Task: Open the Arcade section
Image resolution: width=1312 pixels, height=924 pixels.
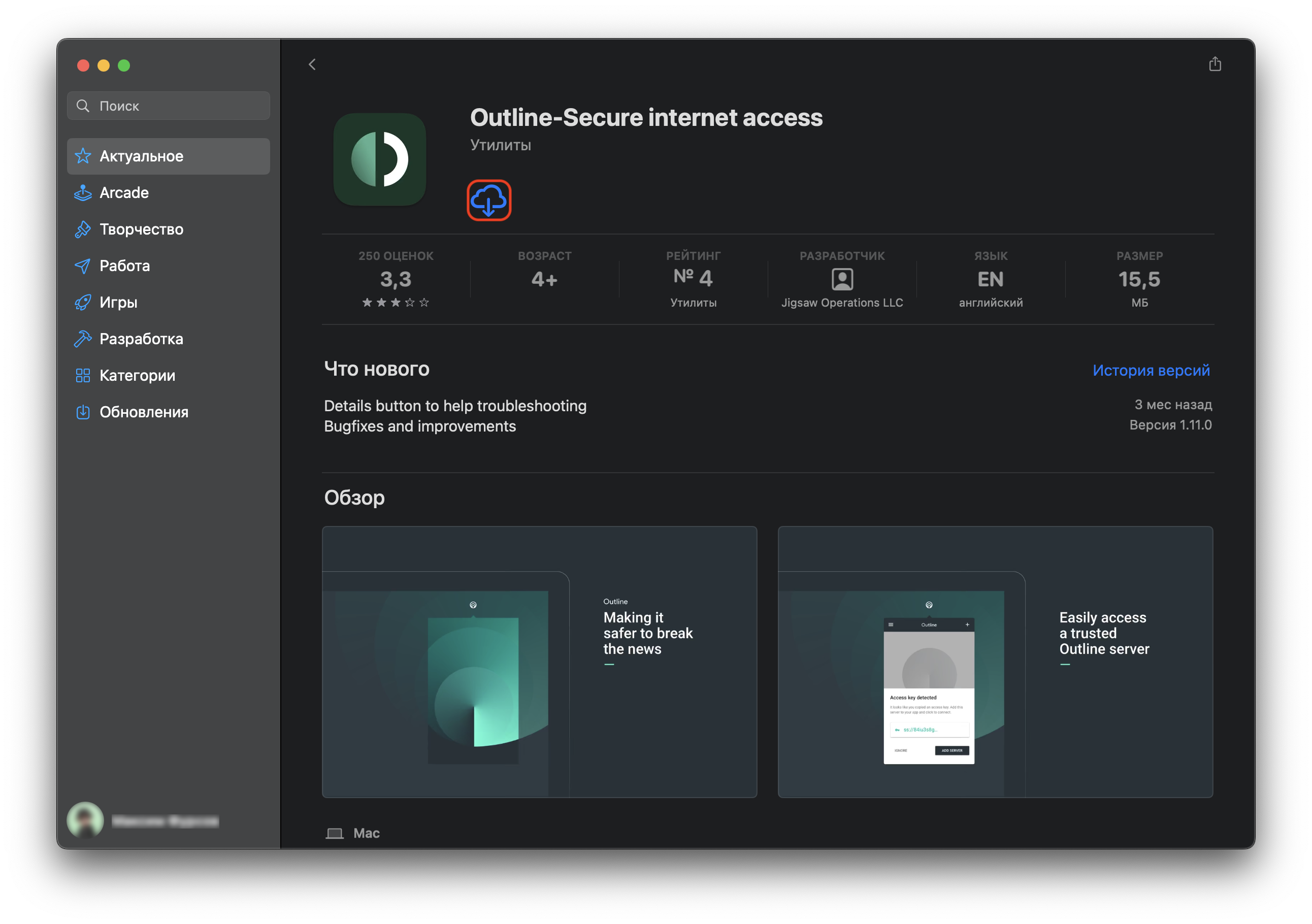Action: coord(169,192)
